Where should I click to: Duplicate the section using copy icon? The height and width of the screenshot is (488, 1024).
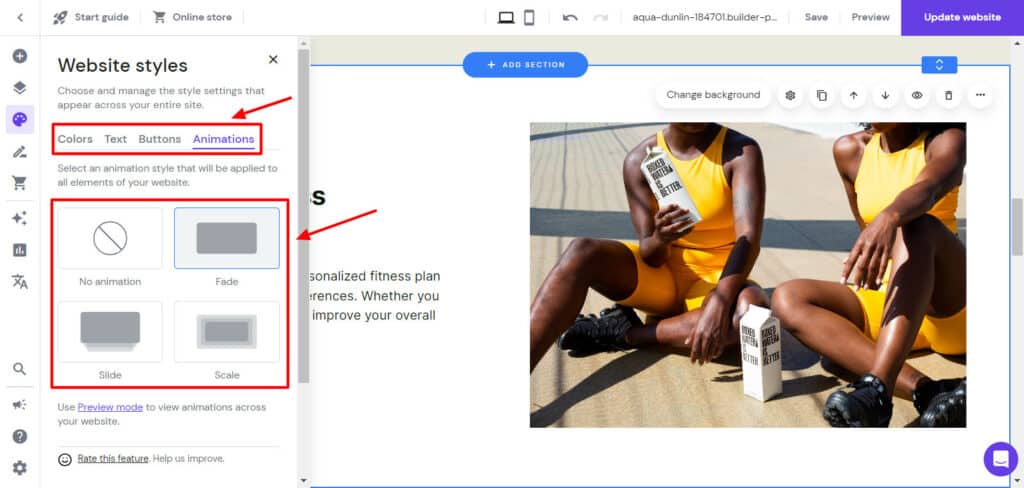(x=822, y=95)
